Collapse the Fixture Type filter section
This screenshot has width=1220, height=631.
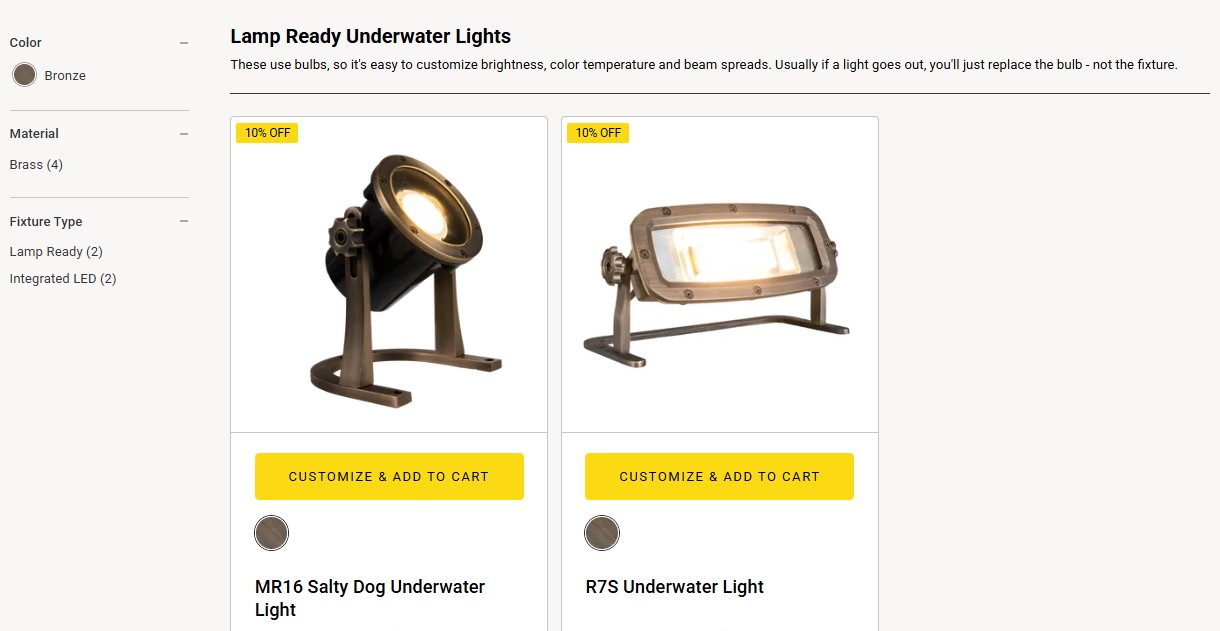coord(184,222)
